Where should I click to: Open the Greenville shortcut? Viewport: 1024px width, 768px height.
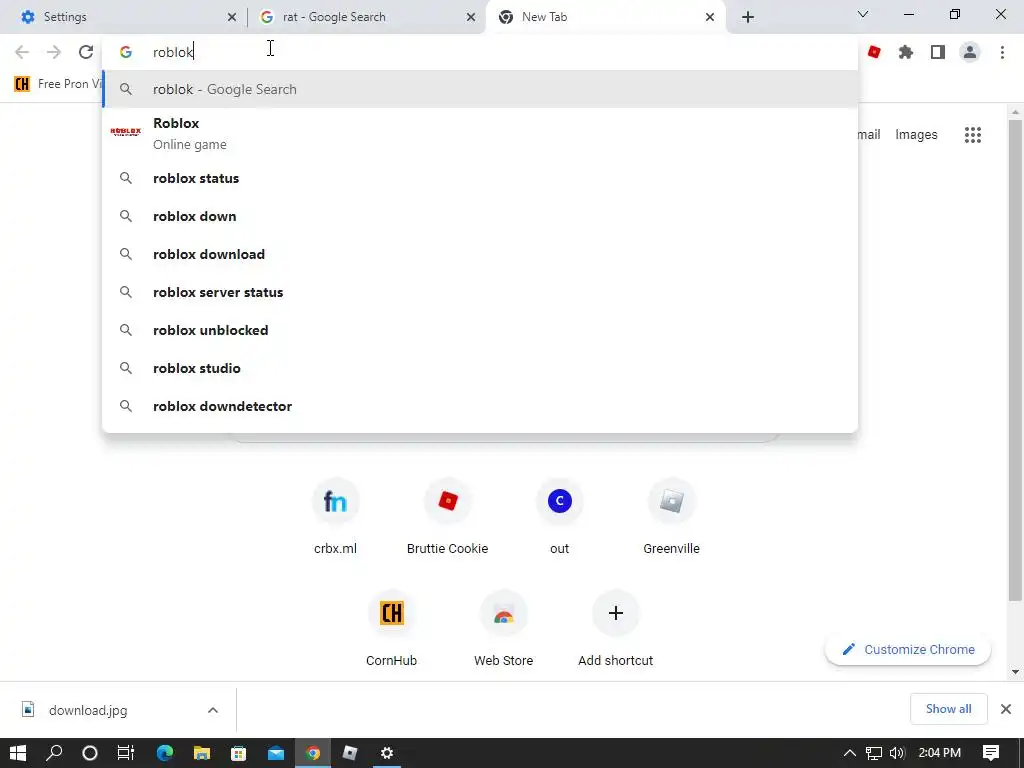coord(671,516)
